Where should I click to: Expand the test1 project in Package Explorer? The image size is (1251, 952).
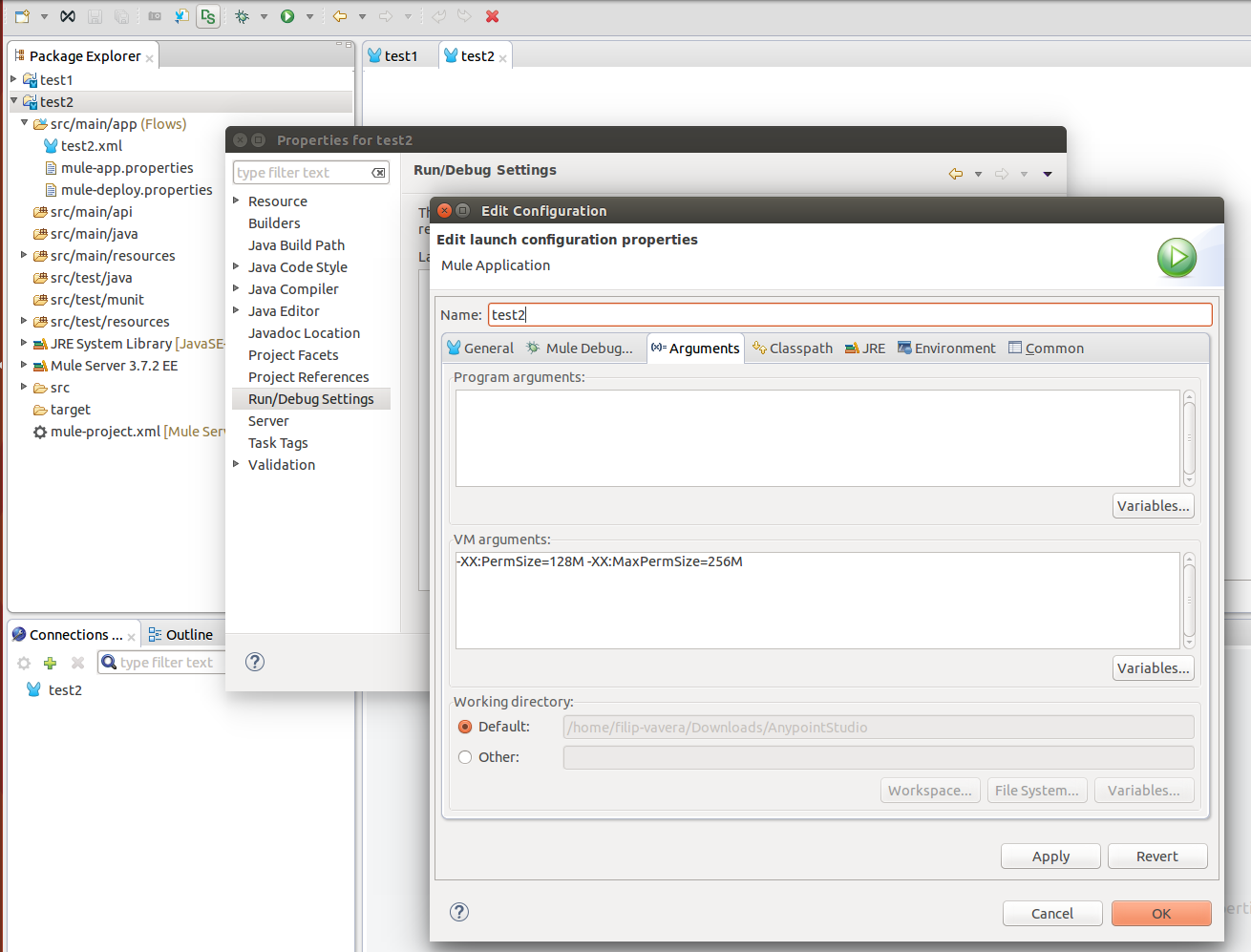pyautogui.click(x=13, y=79)
